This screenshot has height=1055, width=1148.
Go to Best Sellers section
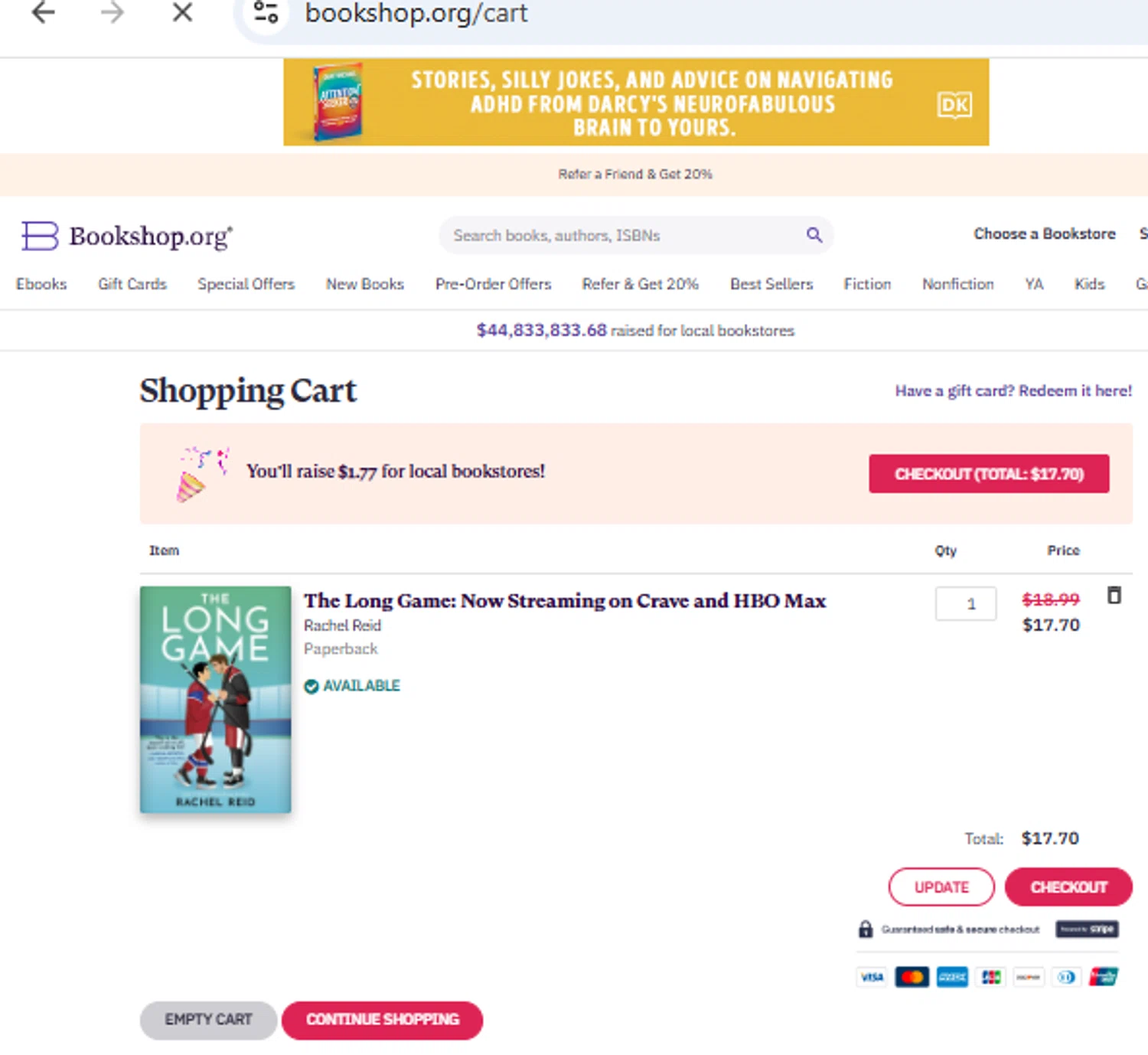(x=771, y=284)
